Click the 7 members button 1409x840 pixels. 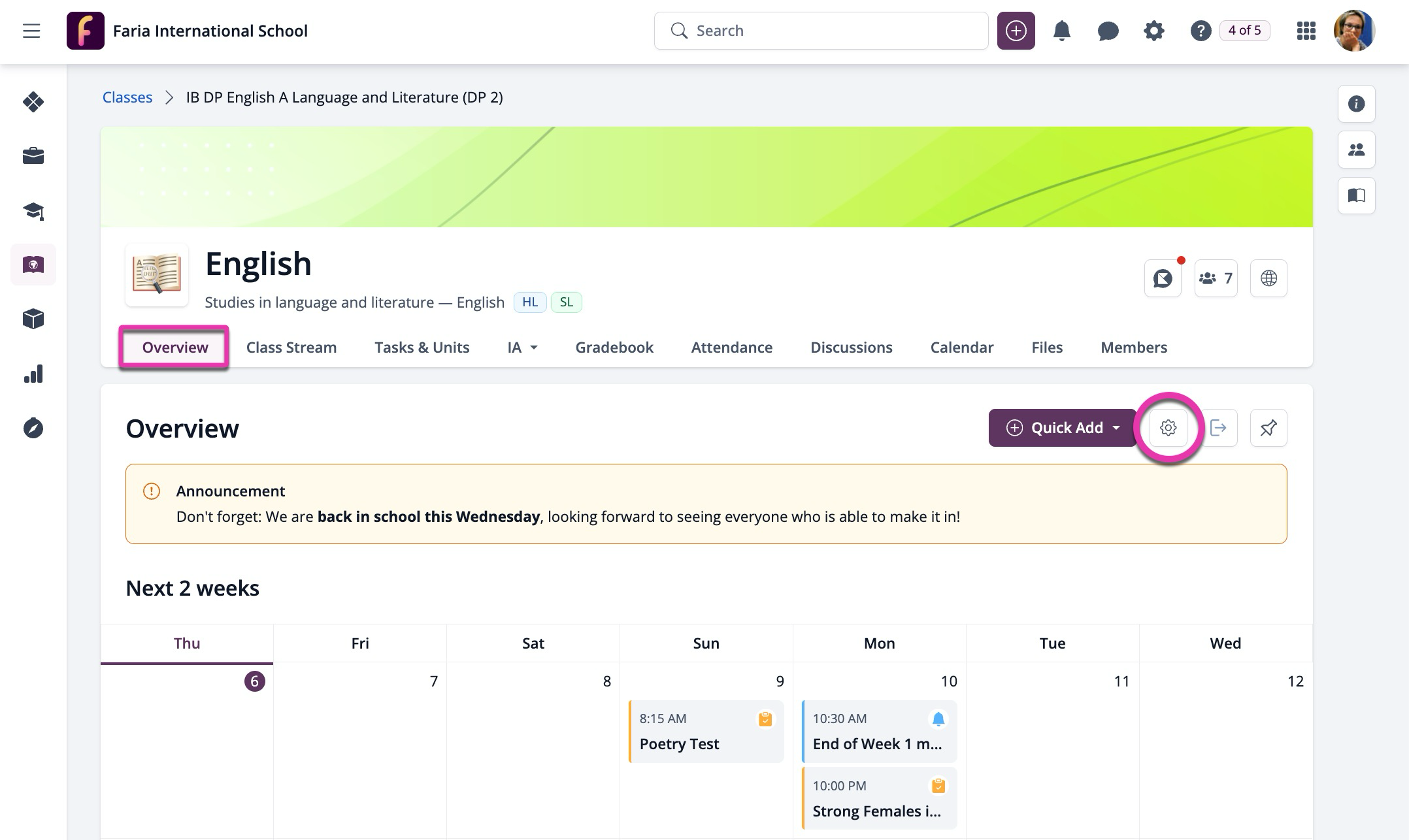pos(1216,278)
